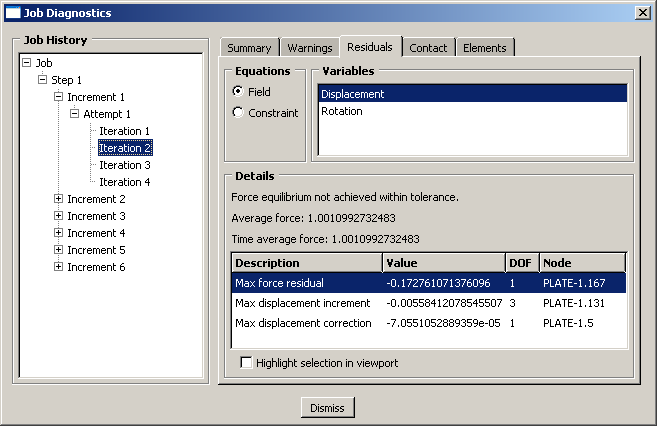Click the Value column header
The height and width of the screenshot is (426, 657).
point(443,263)
